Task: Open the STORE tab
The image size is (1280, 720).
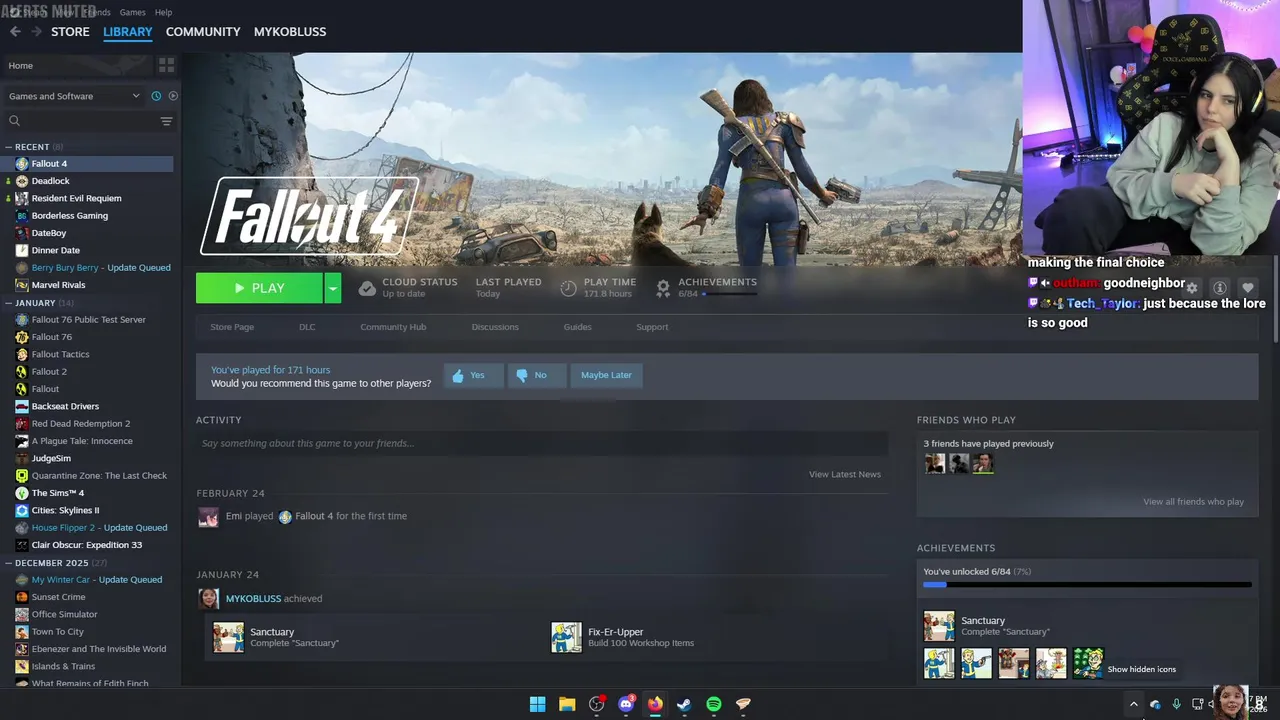Action: coord(70,32)
